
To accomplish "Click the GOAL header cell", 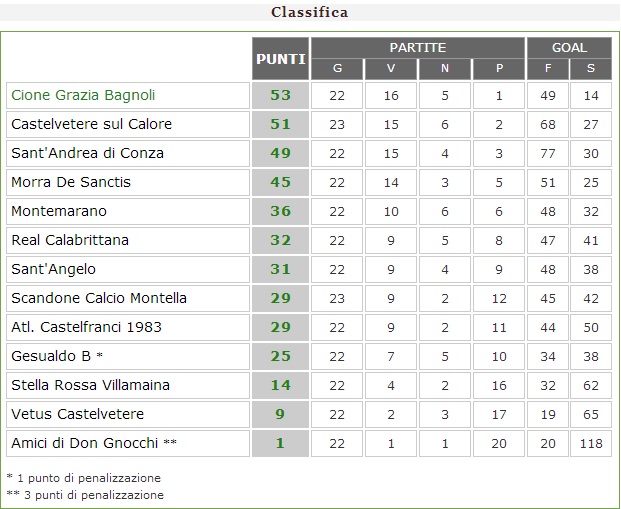I will (569, 48).
